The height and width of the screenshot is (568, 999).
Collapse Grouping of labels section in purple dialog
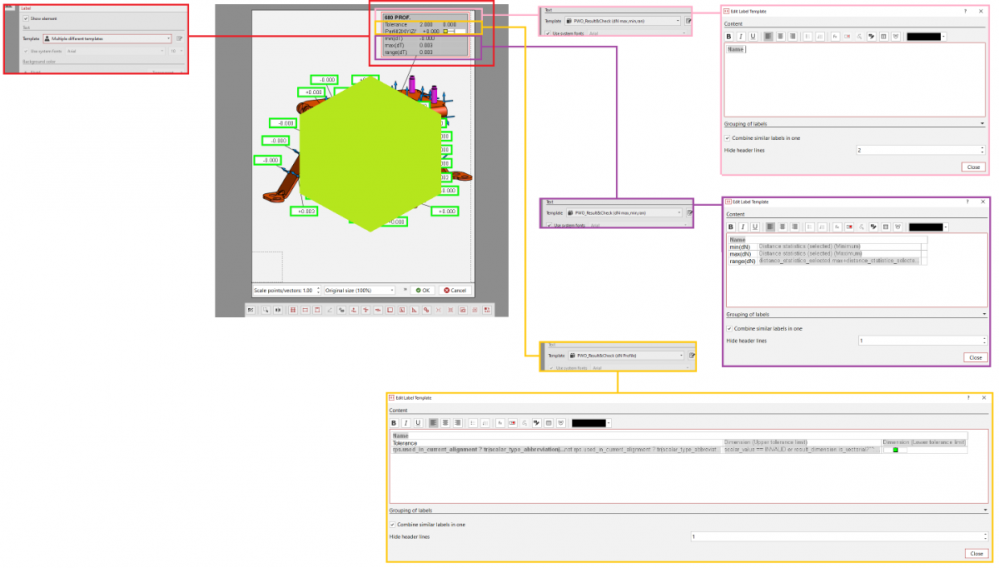[983, 314]
